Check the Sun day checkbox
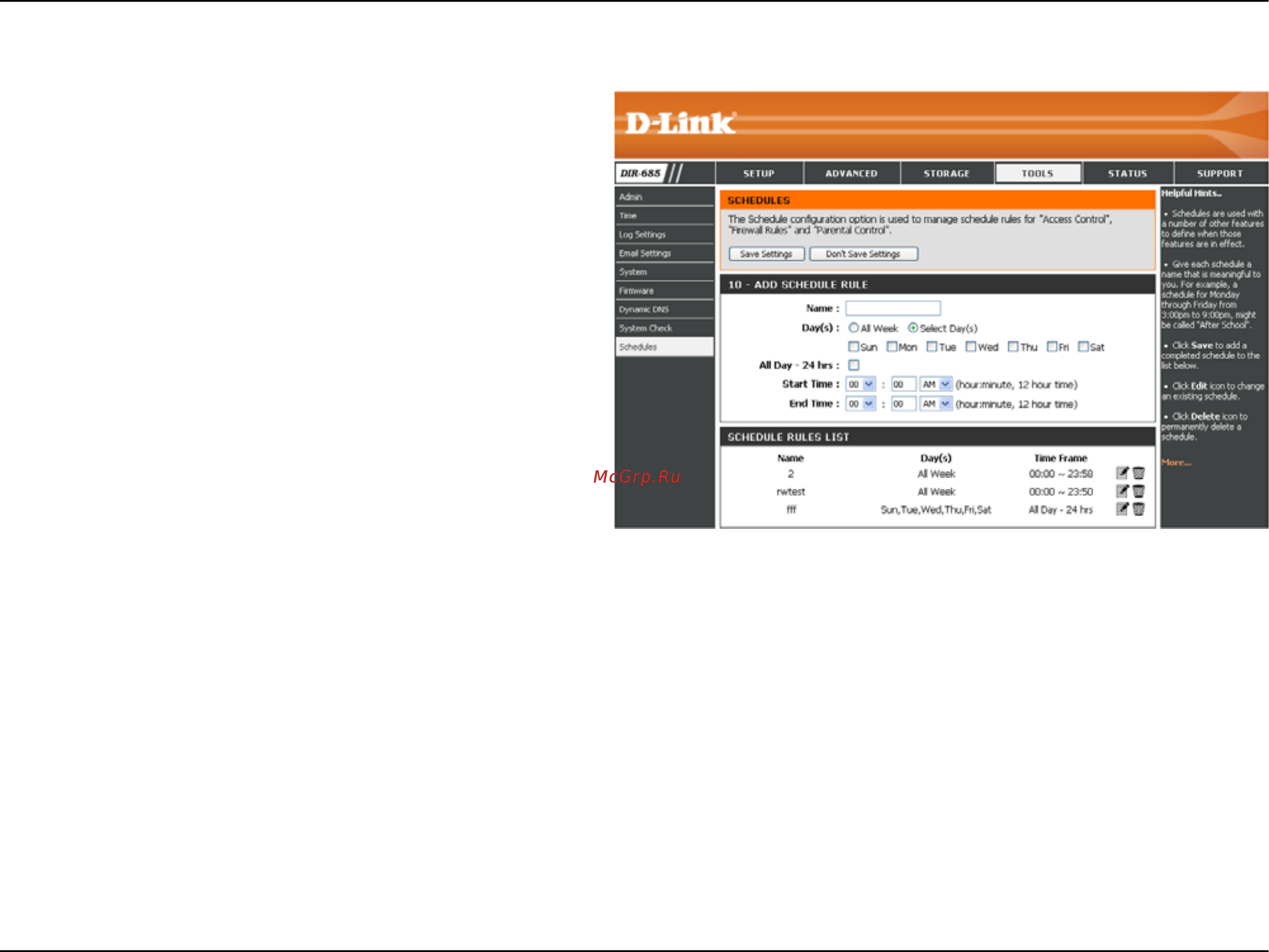This screenshot has width=1269, height=952. (x=854, y=347)
